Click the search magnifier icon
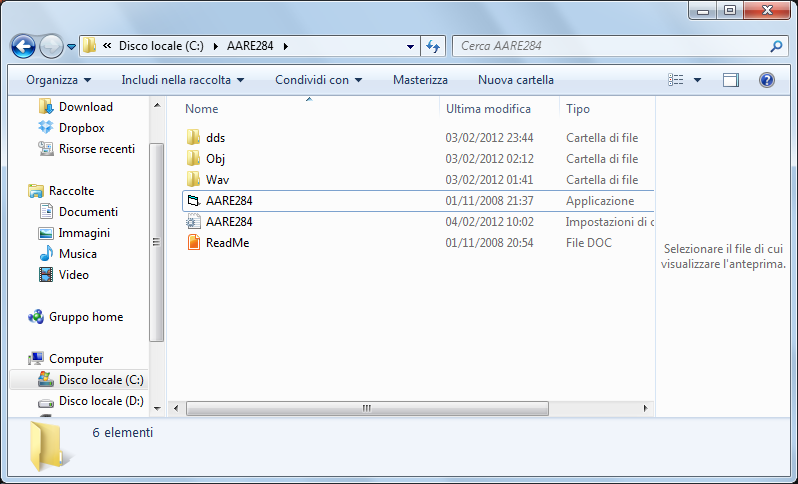 coord(776,46)
